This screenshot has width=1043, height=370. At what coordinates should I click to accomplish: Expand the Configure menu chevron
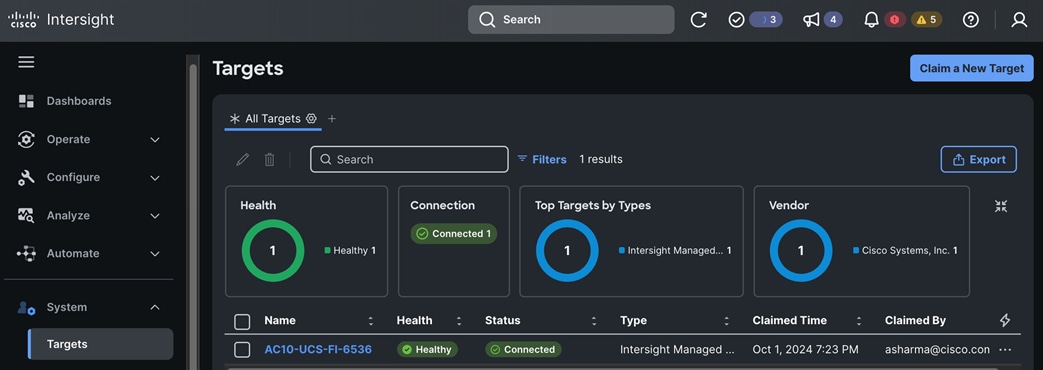point(155,178)
